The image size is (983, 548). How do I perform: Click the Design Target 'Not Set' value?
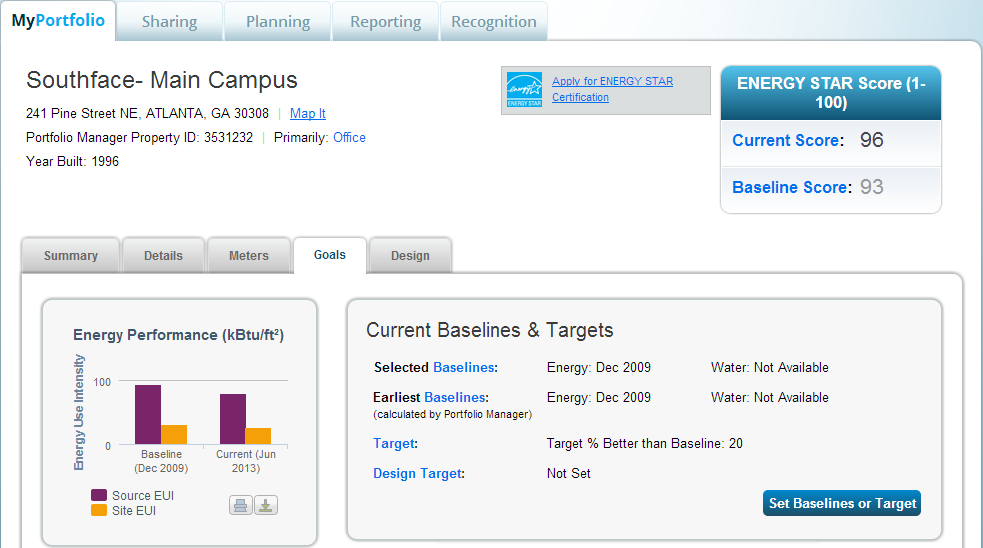pyautogui.click(x=569, y=473)
